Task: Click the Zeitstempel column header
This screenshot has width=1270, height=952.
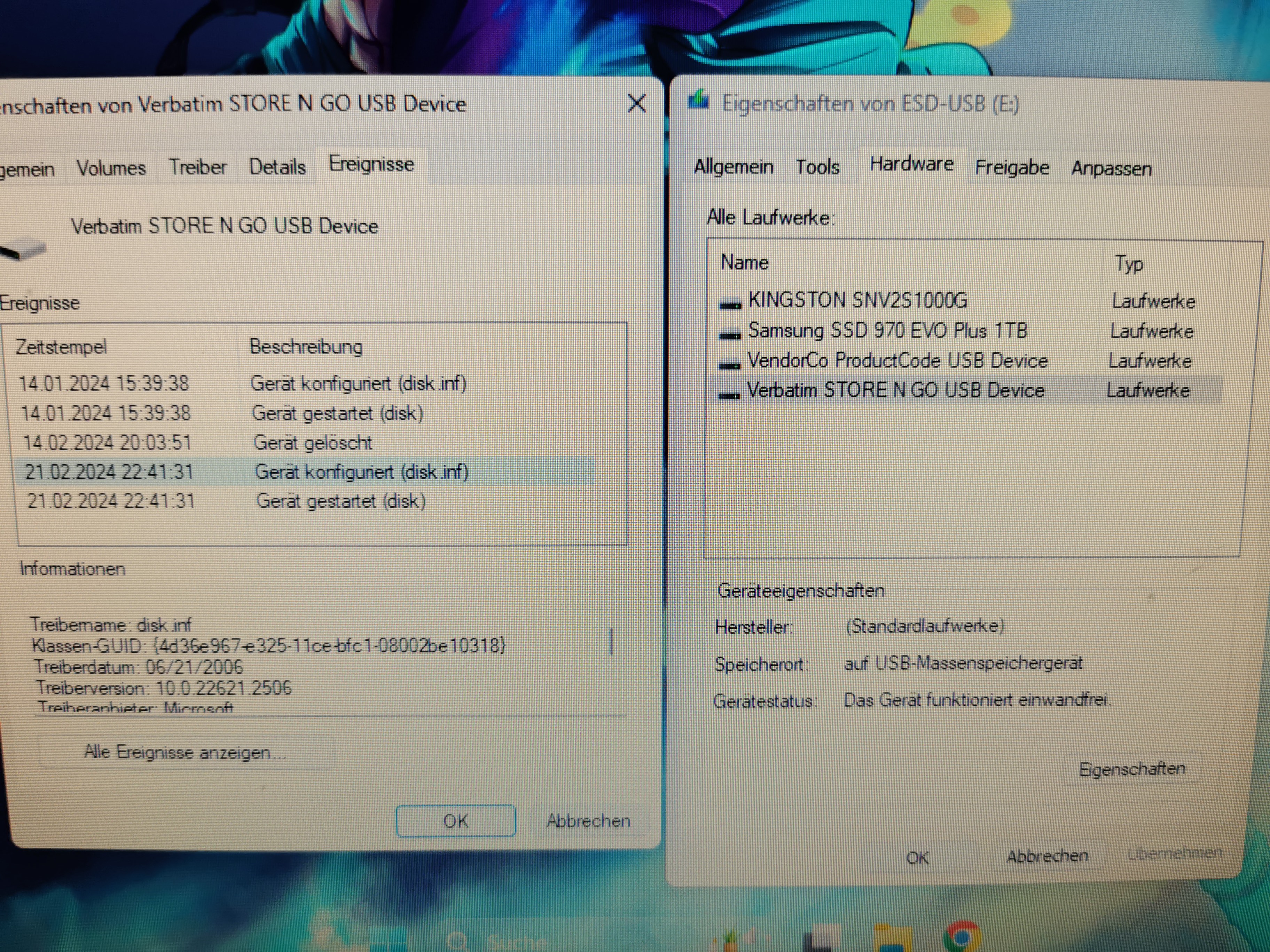Action: pos(61,347)
